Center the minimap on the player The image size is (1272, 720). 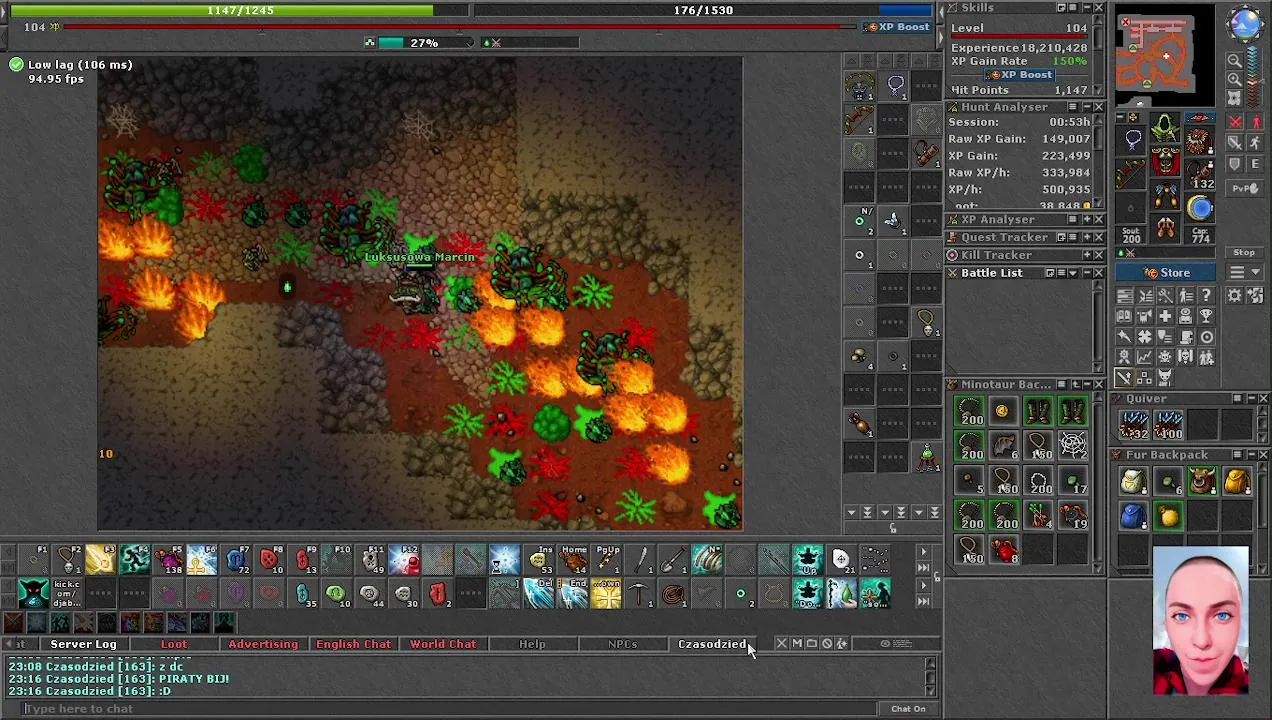pos(1234,98)
